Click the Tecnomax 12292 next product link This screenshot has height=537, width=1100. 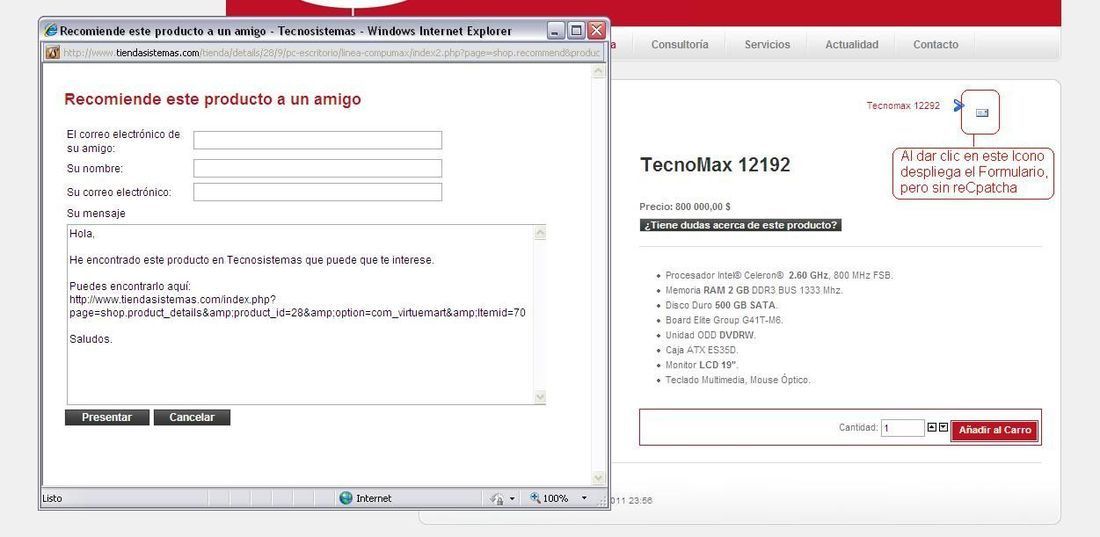click(903, 105)
